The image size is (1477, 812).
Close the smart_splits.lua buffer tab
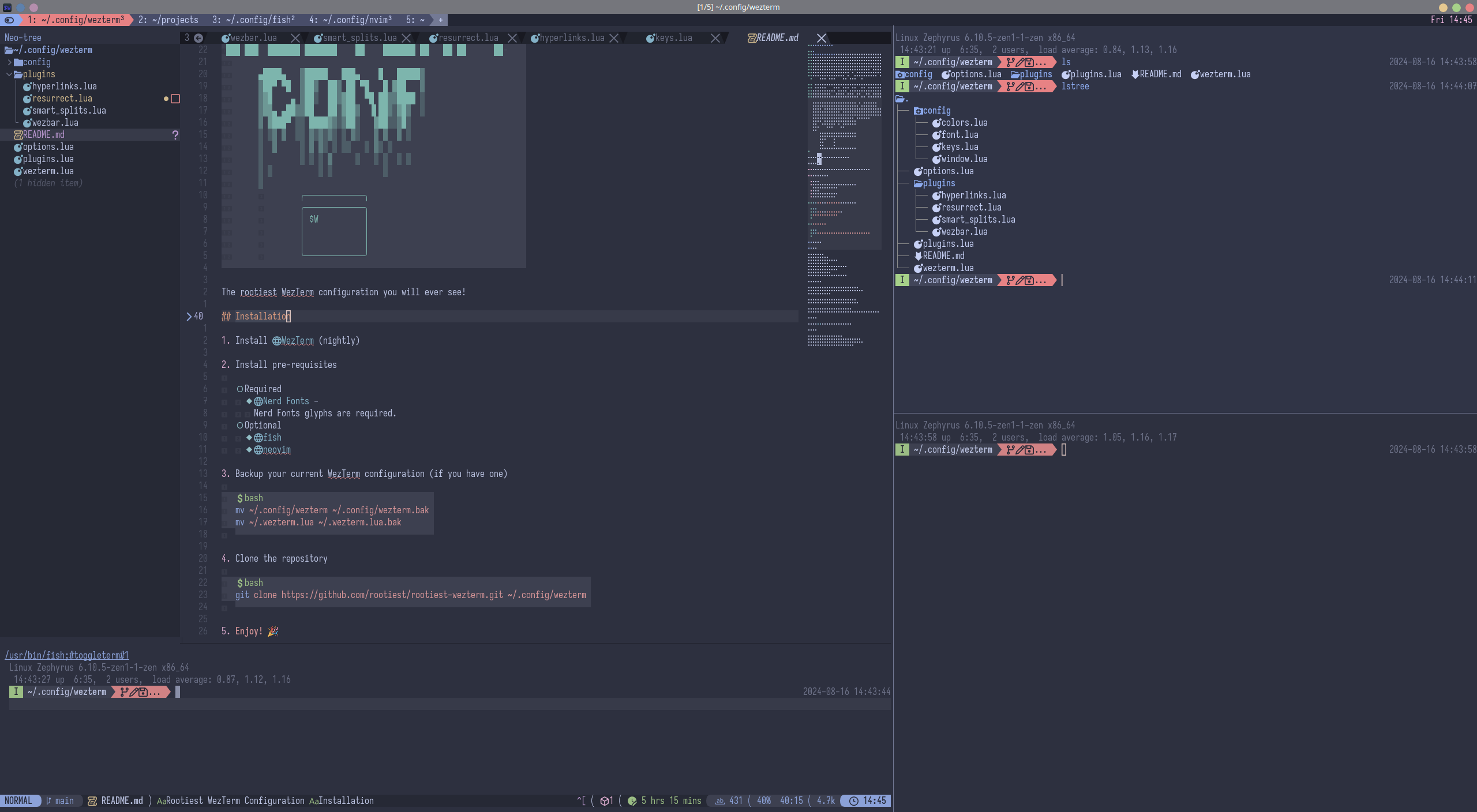tap(406, 38)
